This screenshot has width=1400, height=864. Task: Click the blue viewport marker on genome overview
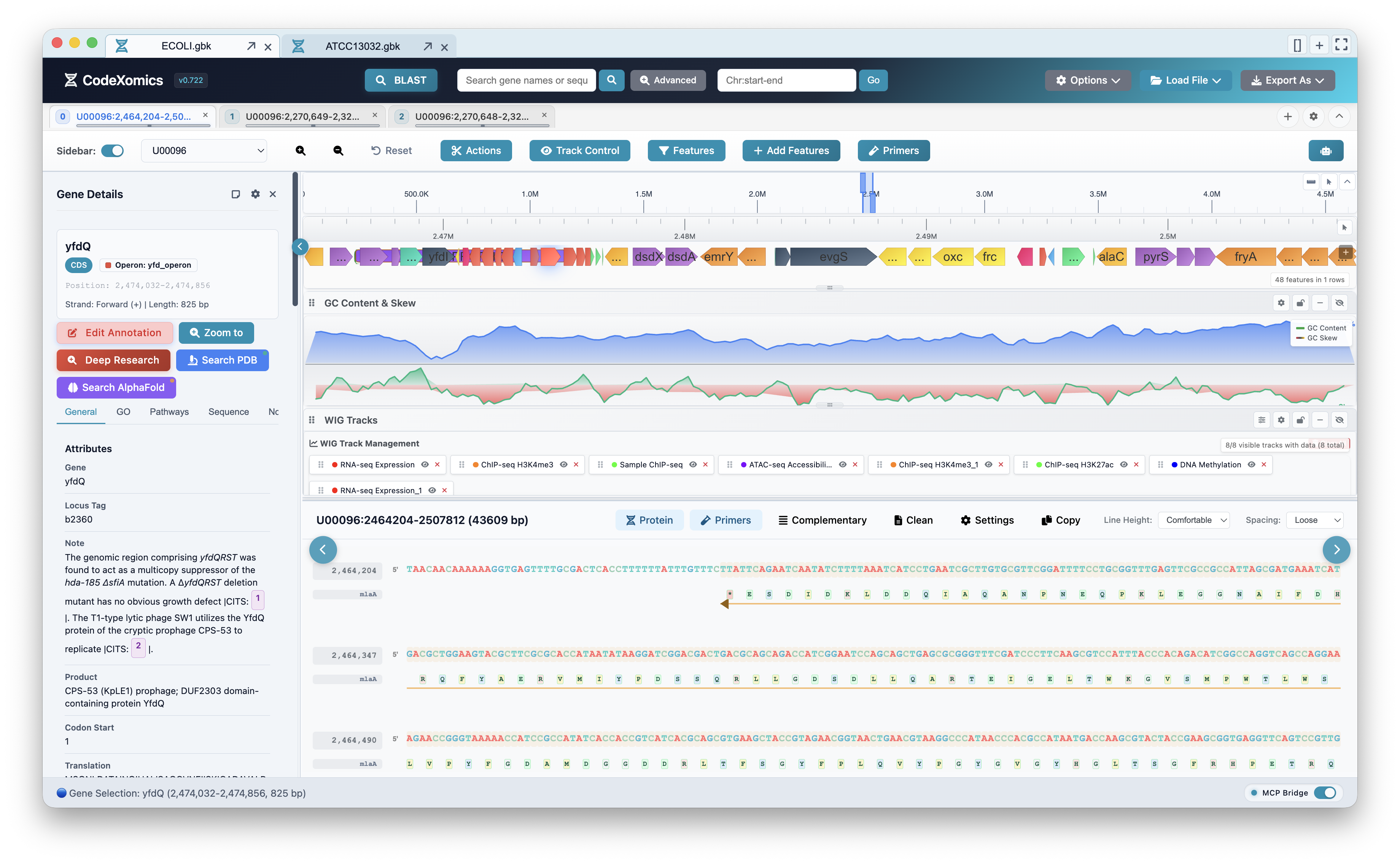tap(868, 193)
